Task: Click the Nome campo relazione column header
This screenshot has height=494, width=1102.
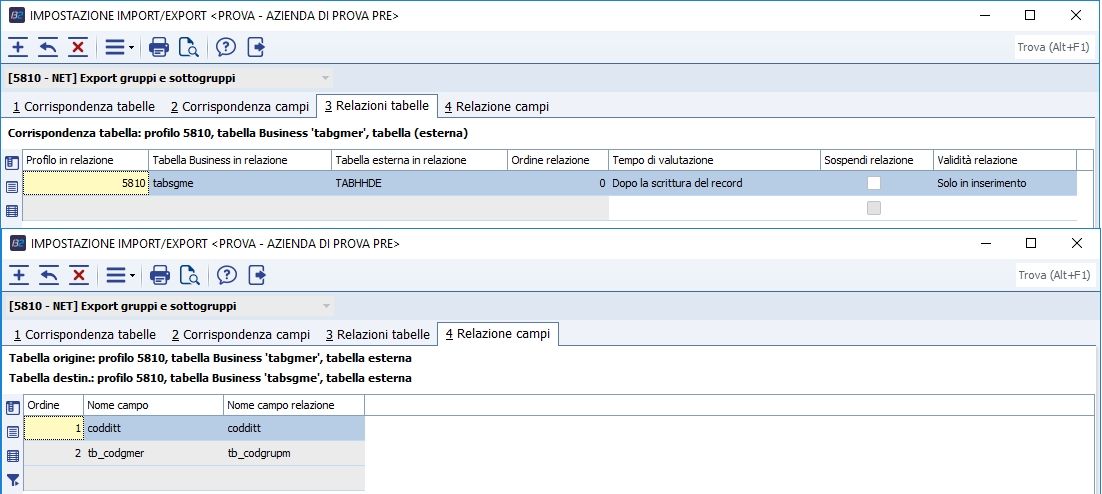Action: (293, 405)
